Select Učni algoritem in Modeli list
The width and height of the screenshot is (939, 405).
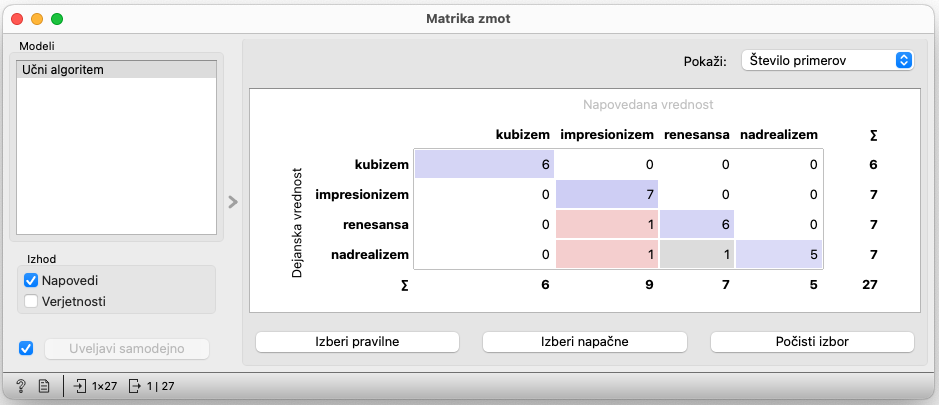click(116, 70)
